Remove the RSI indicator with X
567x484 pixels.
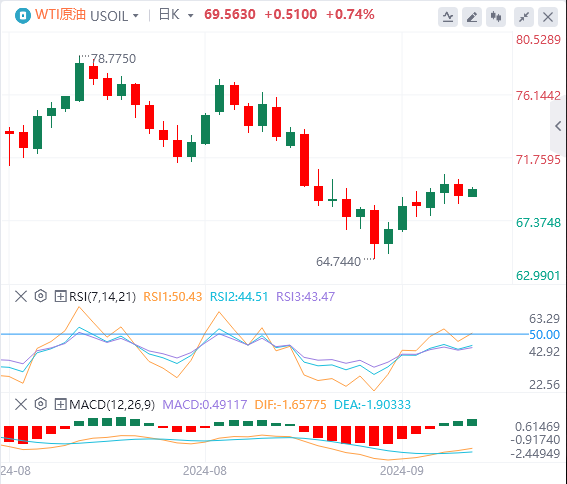[21, 296]
